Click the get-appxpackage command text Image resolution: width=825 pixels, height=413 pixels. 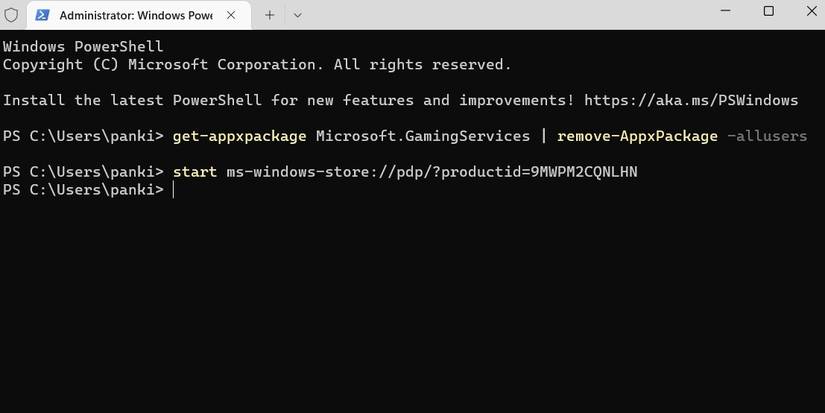coord(239,136)
